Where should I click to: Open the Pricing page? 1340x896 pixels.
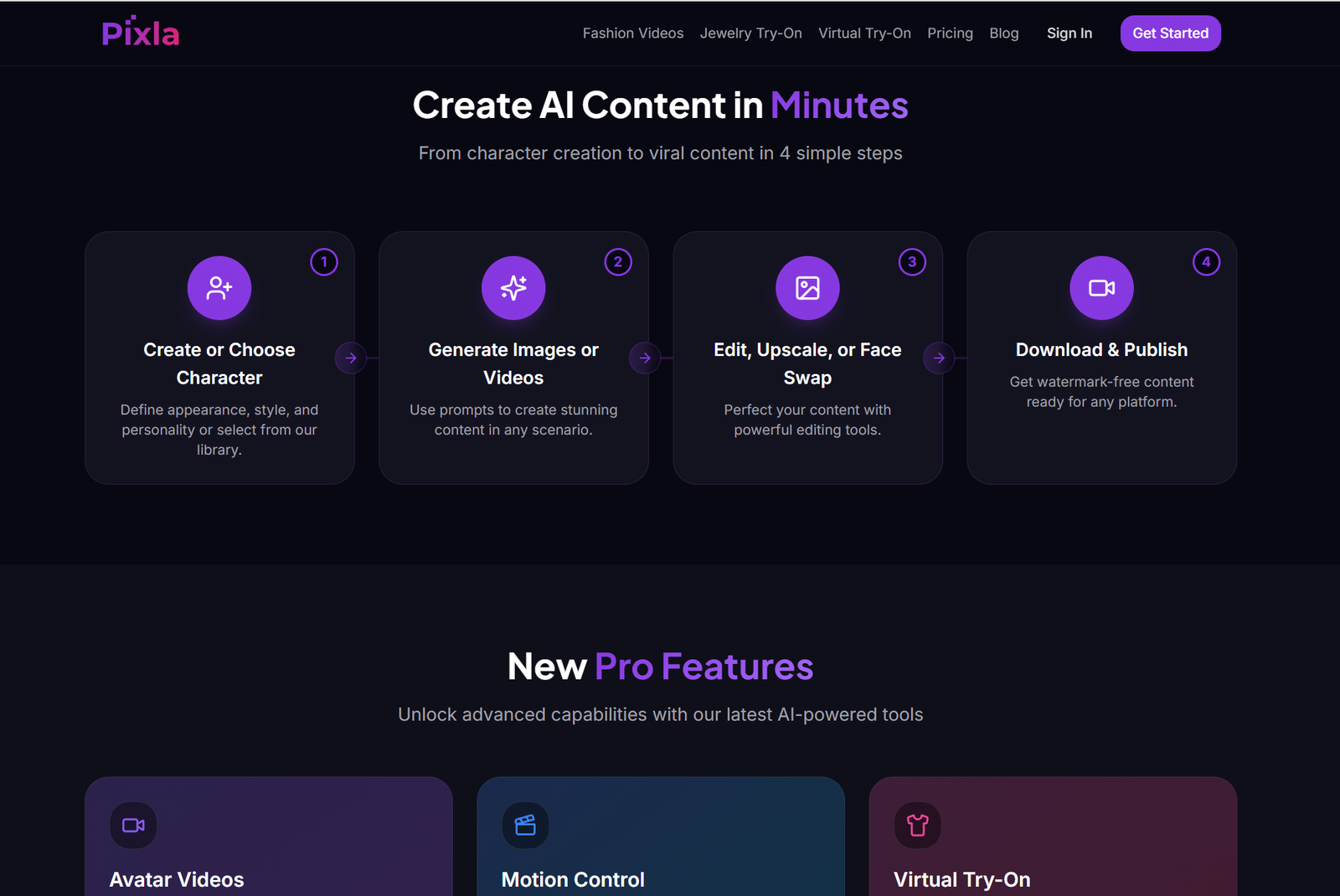click(950, 33)
